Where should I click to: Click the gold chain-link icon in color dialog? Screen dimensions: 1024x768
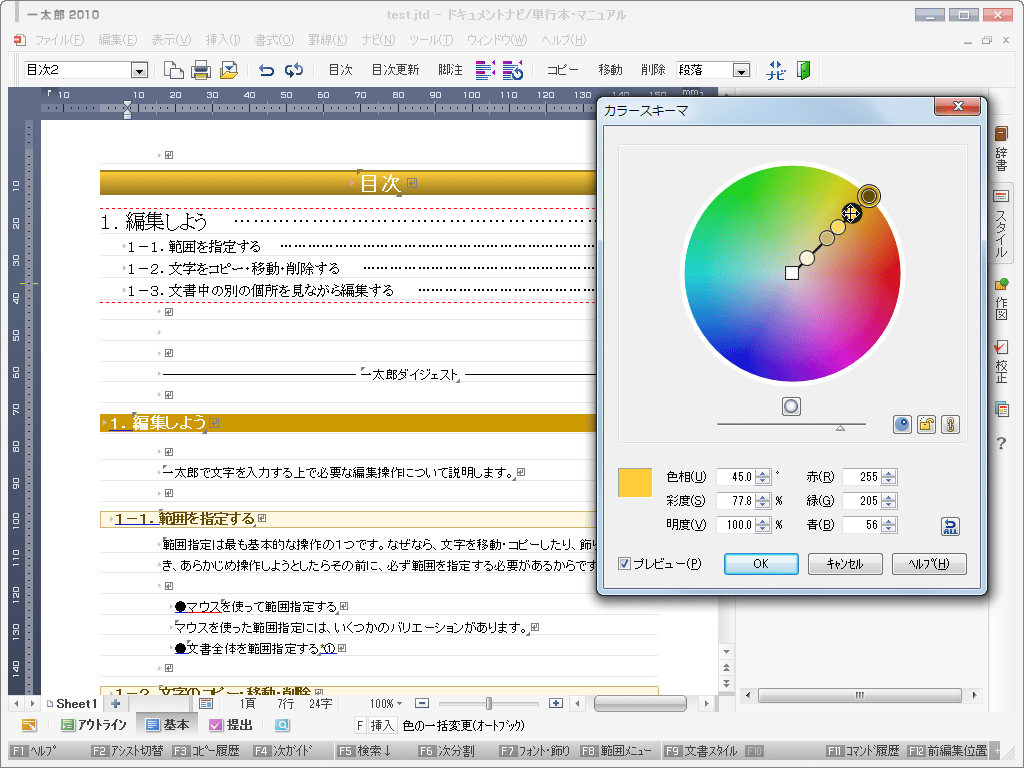[x=950, y=424]
